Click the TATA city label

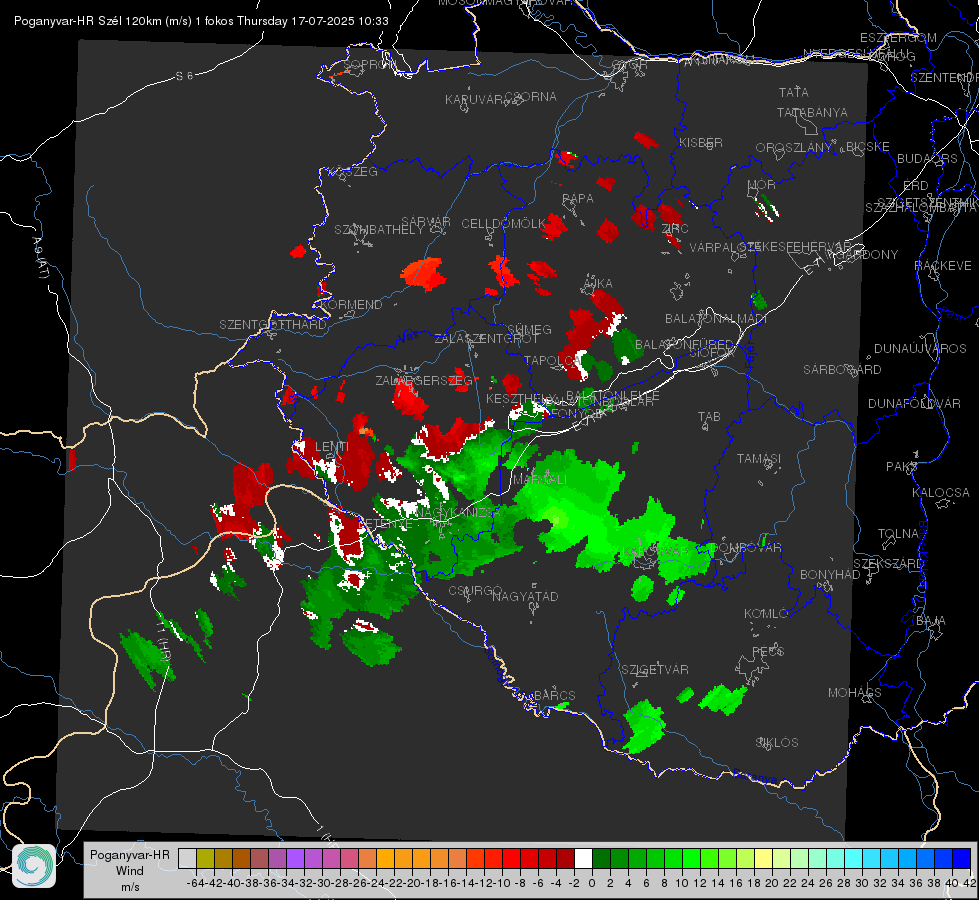pyautogui.click(x=794, y=92)
